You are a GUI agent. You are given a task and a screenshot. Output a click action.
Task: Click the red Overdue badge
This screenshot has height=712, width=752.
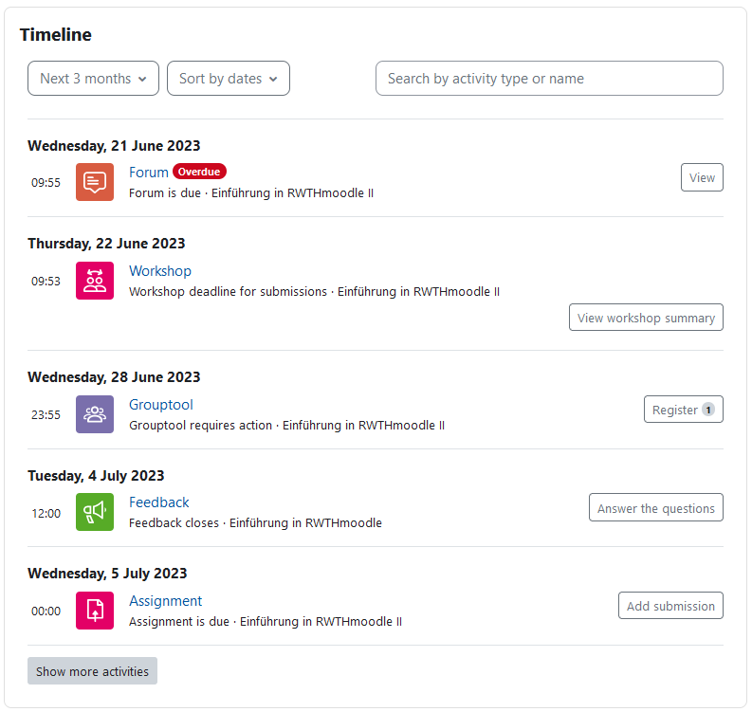point(200,172)
